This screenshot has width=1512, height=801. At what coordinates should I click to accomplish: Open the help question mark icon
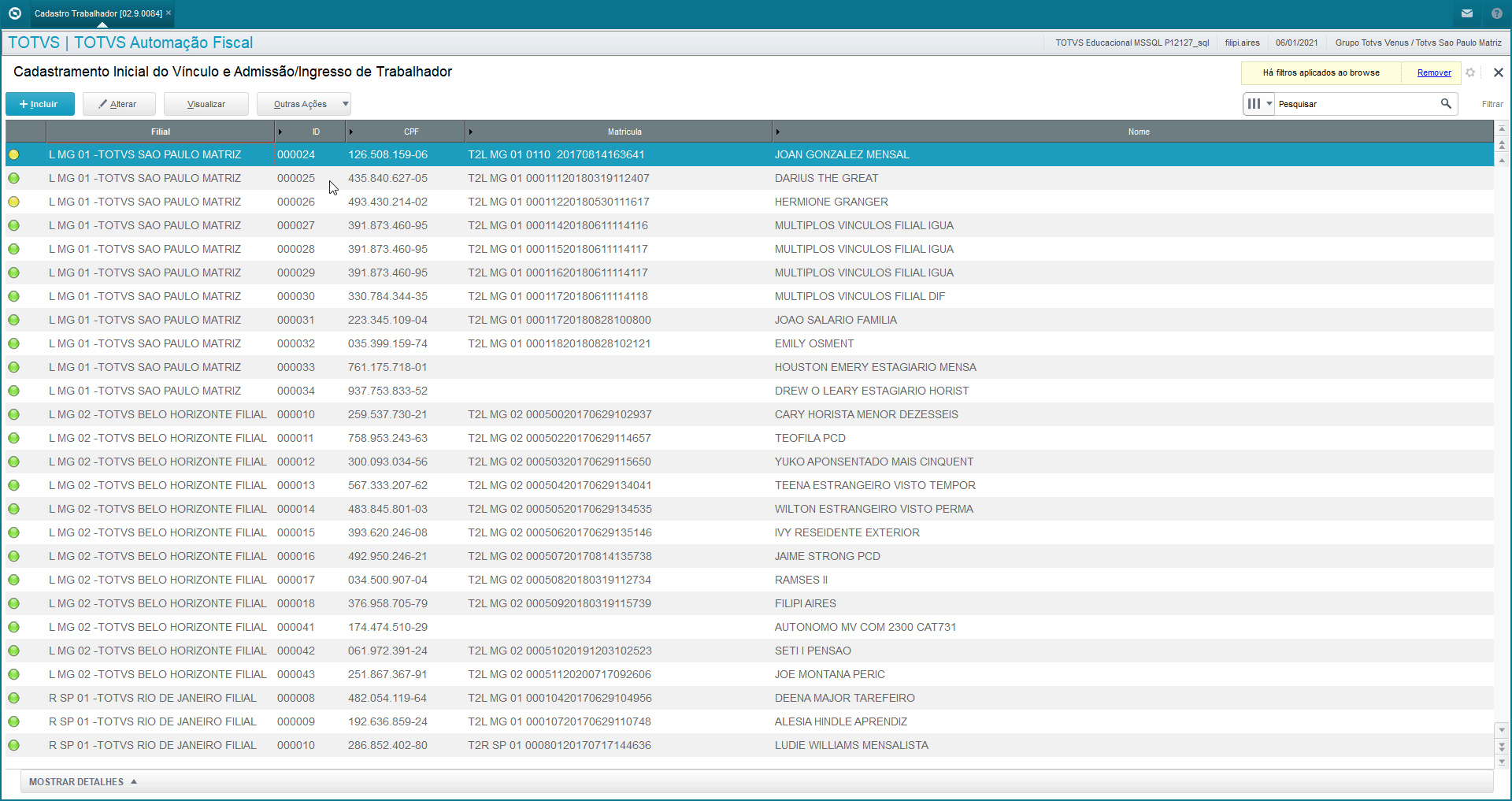(1497, 13)
